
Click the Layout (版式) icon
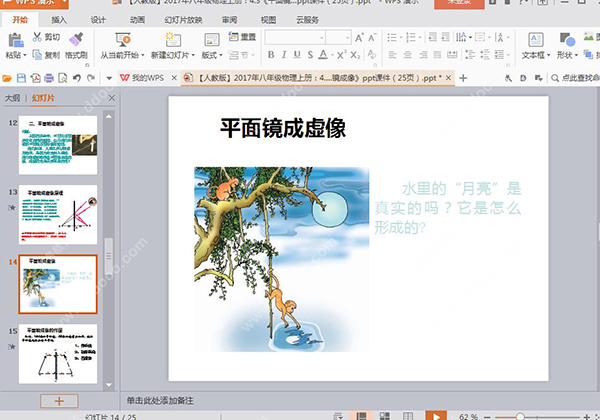[x=212, y=39]
